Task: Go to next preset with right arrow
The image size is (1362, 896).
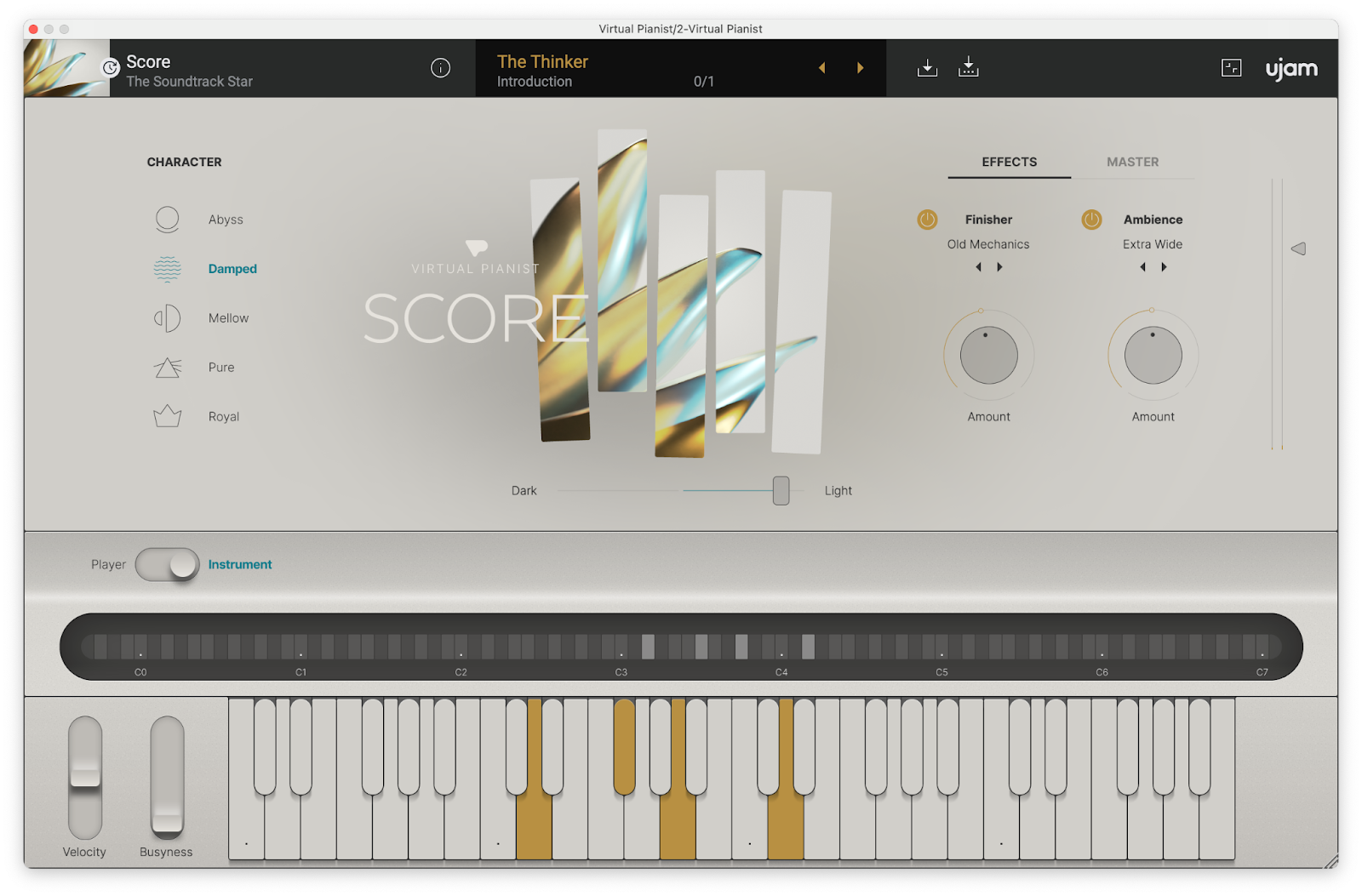Action: pyautogui.click(x=861, y=68)
